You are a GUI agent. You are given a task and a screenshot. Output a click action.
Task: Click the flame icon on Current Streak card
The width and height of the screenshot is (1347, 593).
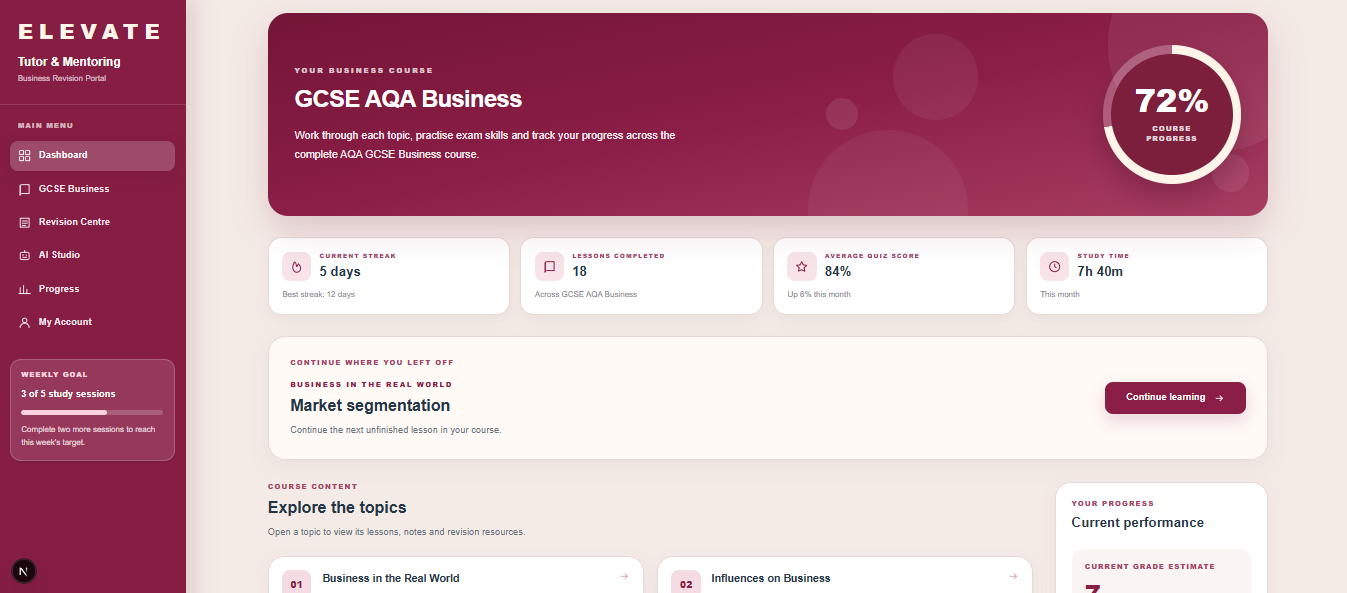(296, 266)
